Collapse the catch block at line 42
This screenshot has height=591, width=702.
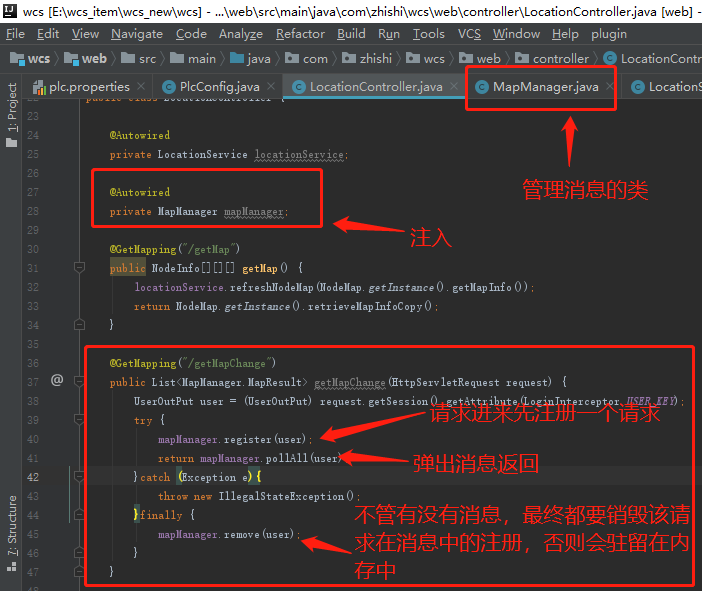79,476
